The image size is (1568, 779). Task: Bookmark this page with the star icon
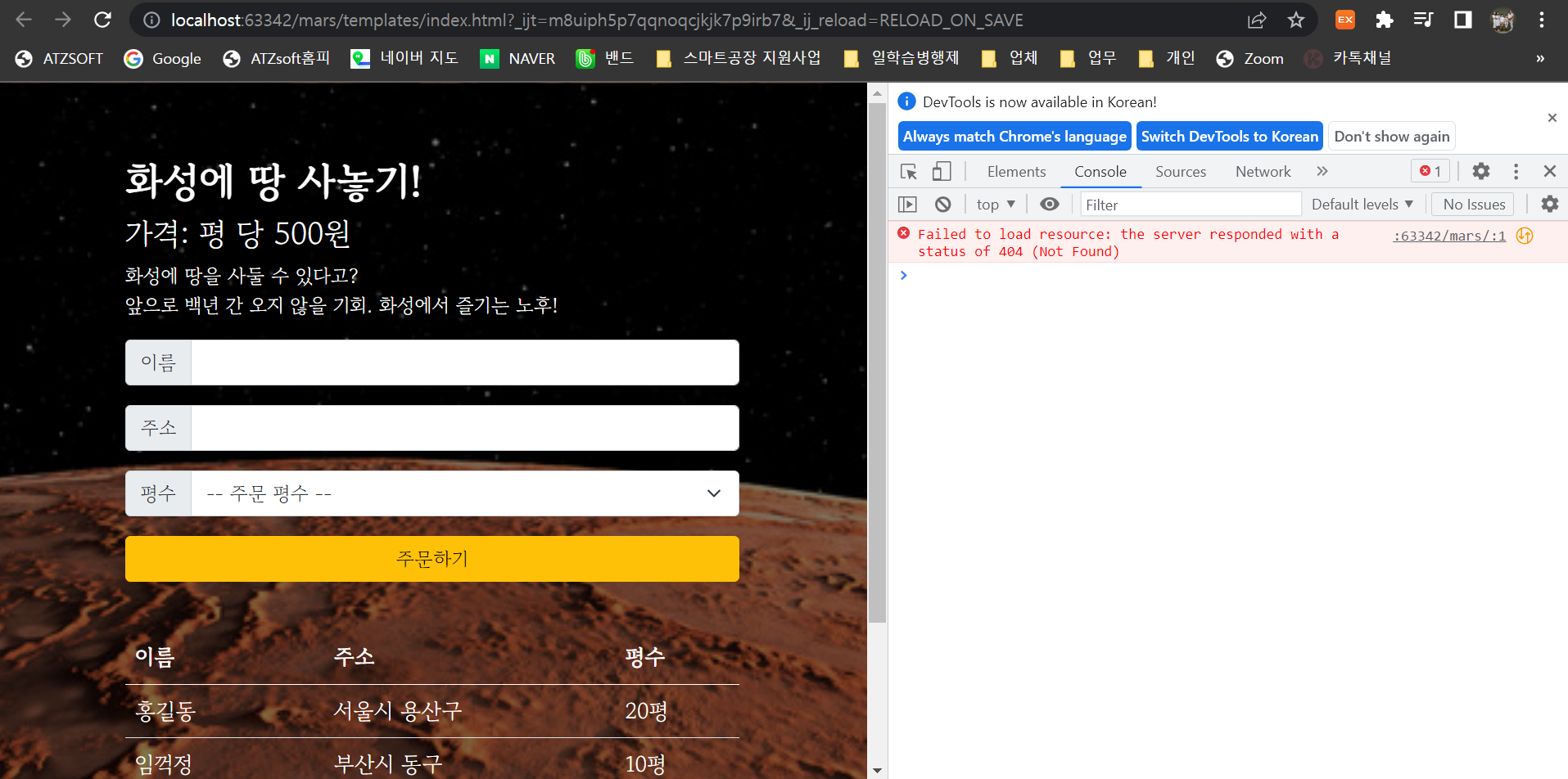(x=1295, y=20)
